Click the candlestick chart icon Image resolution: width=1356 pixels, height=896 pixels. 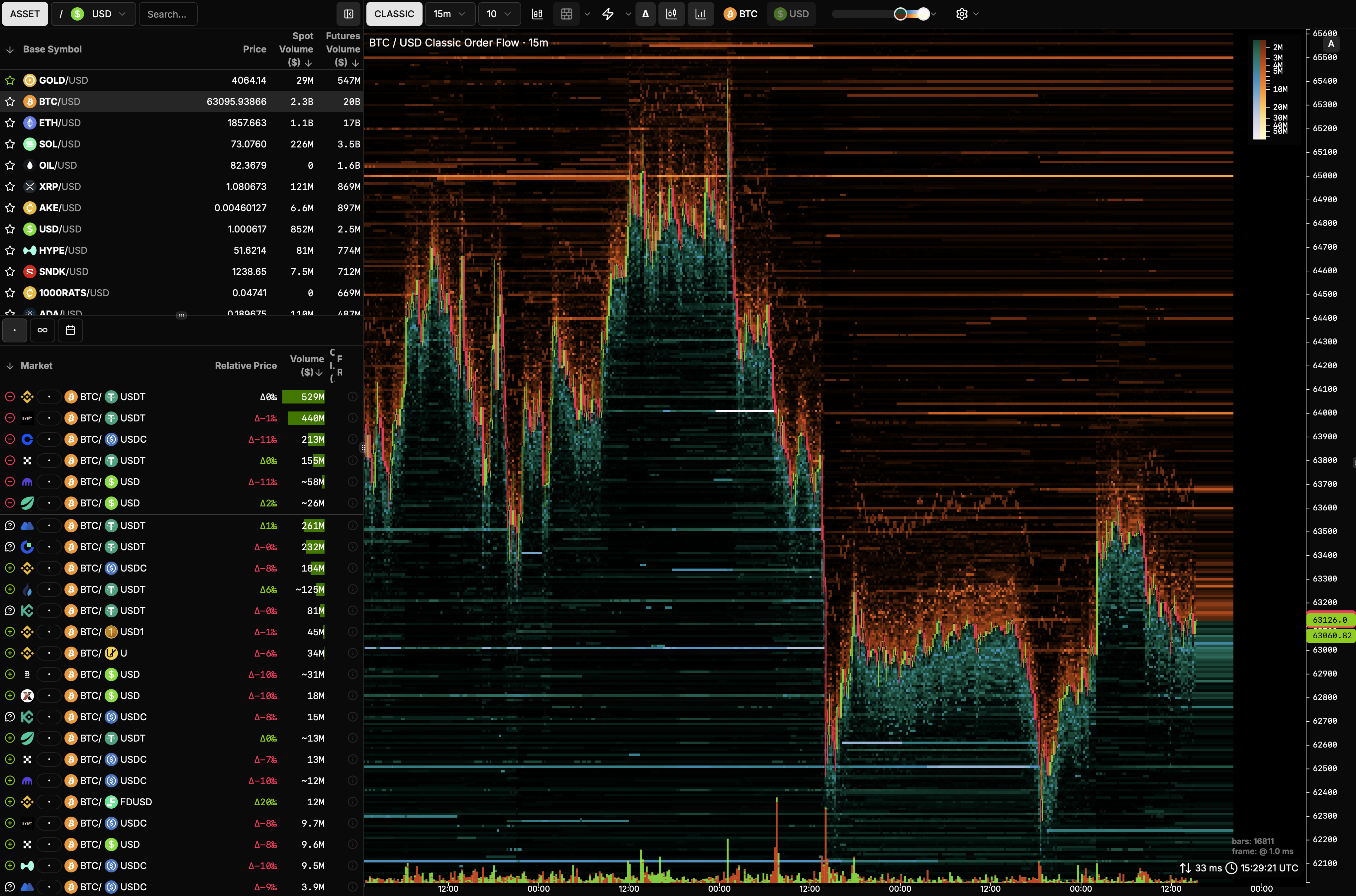pyautogui.click(x=671, y=14)
